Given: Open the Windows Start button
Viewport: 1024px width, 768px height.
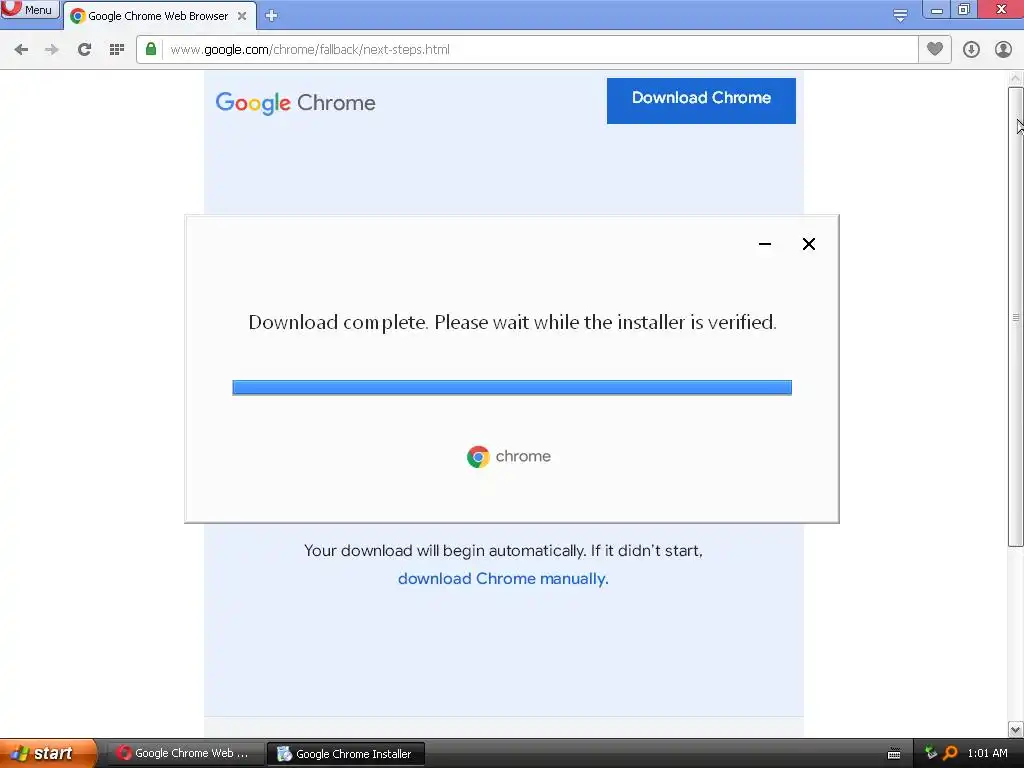Looking at the screenshot, I should (x=48, y=754).
